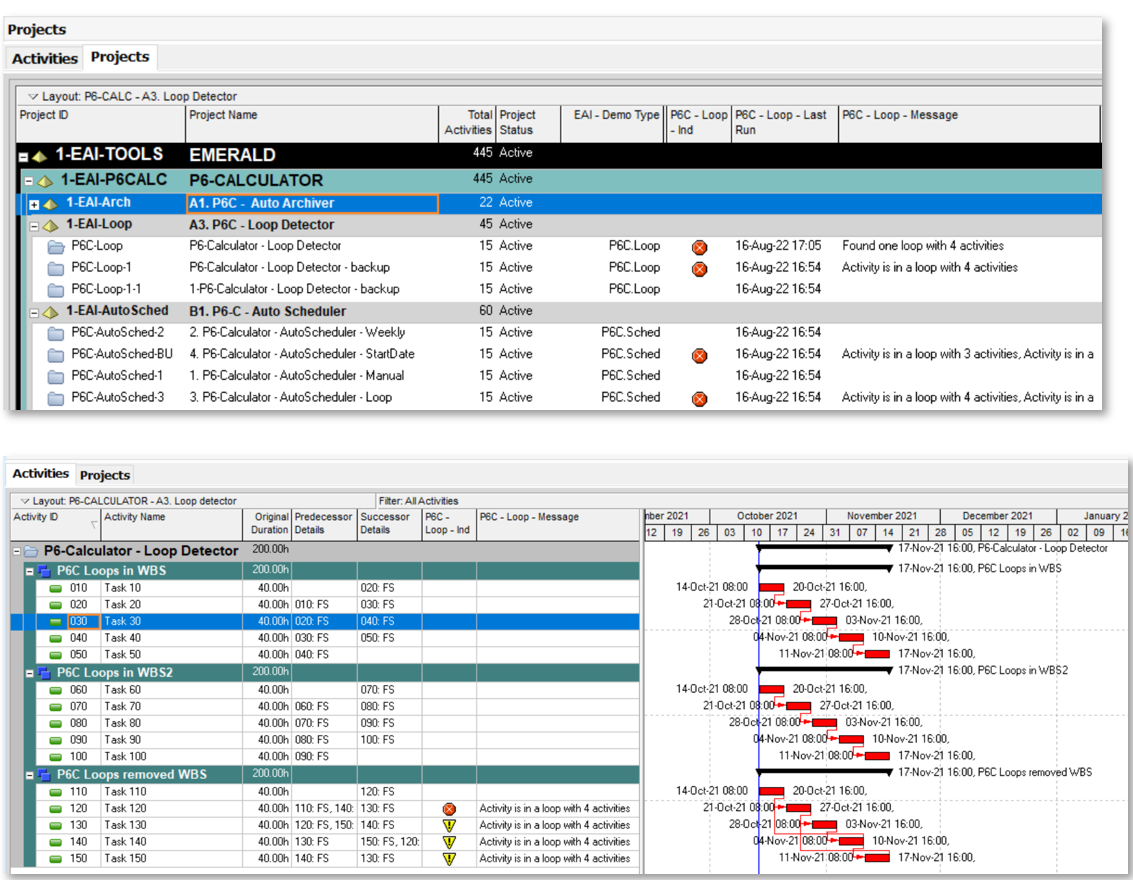The image size is (1133, 880).
Task: Switch to the Projects tab beside bold Activities tab
Action: click(105, 475)
